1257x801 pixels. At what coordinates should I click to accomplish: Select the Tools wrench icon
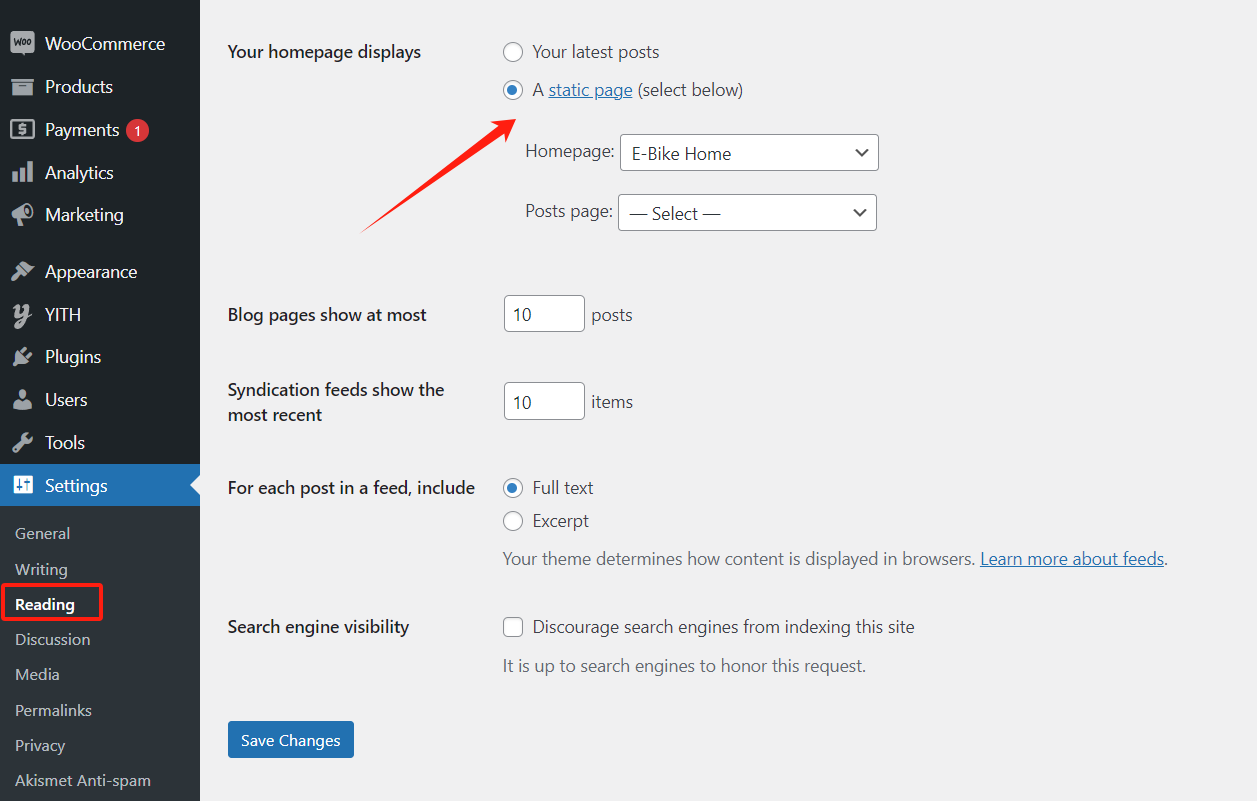pyautogui.click(x=24, y=442)
